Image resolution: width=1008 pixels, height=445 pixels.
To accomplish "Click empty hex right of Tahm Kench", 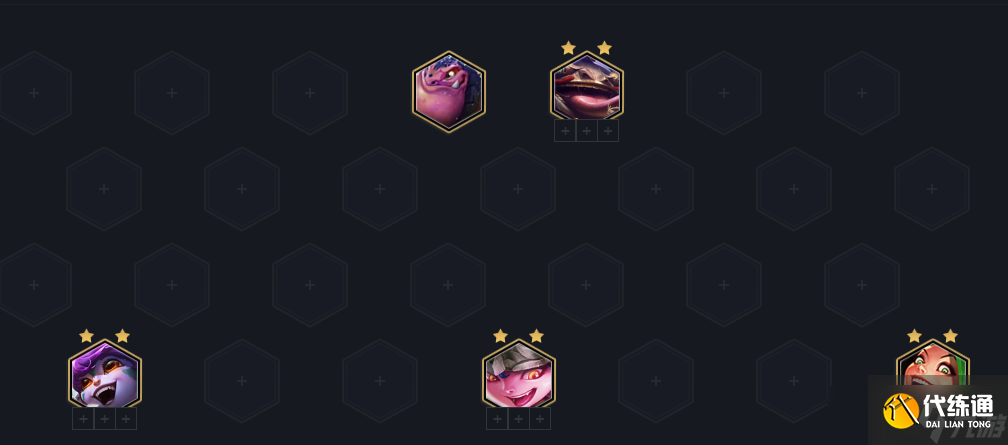I will (724, 93).
